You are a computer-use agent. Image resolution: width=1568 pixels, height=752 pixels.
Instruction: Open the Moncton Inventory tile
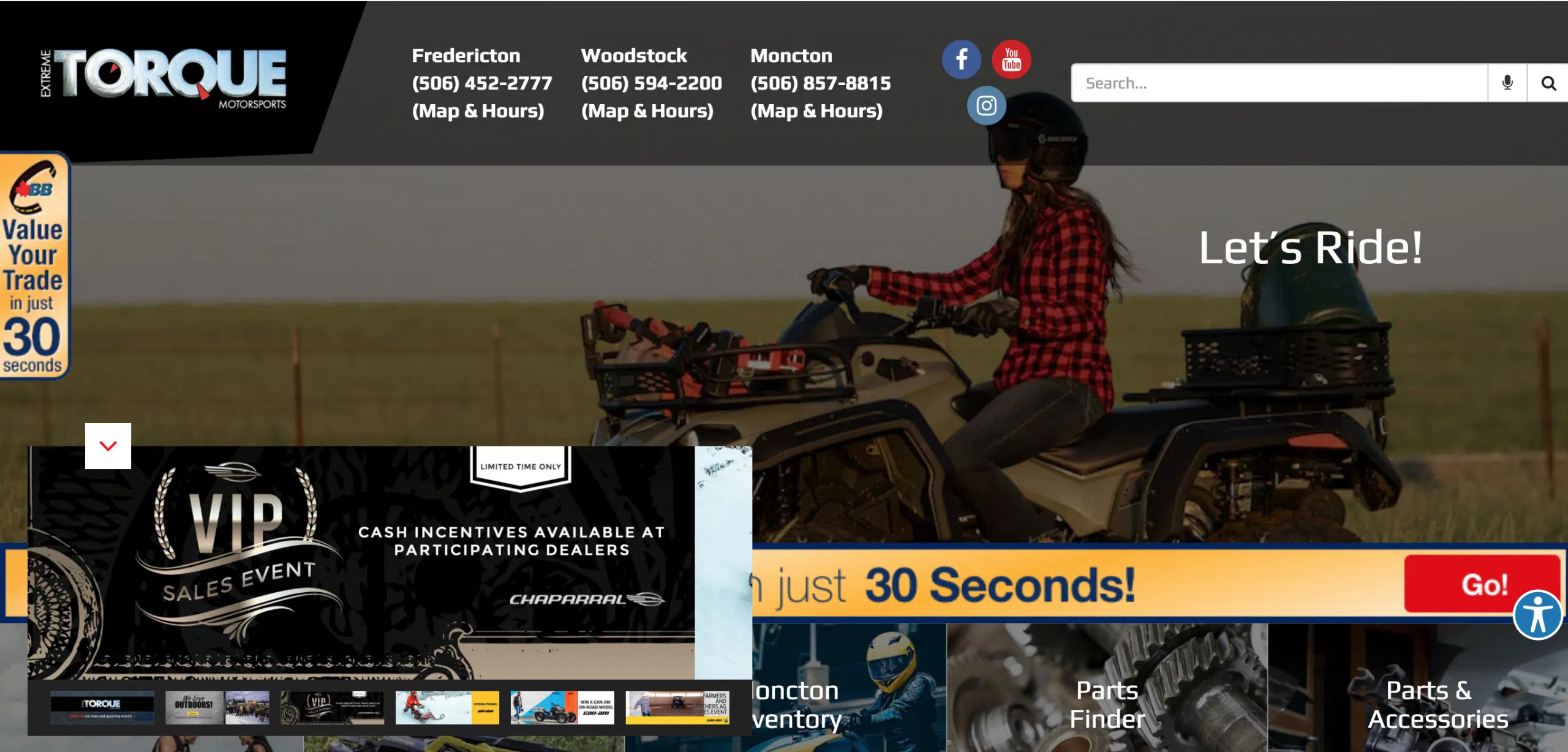tap(849, 688)
